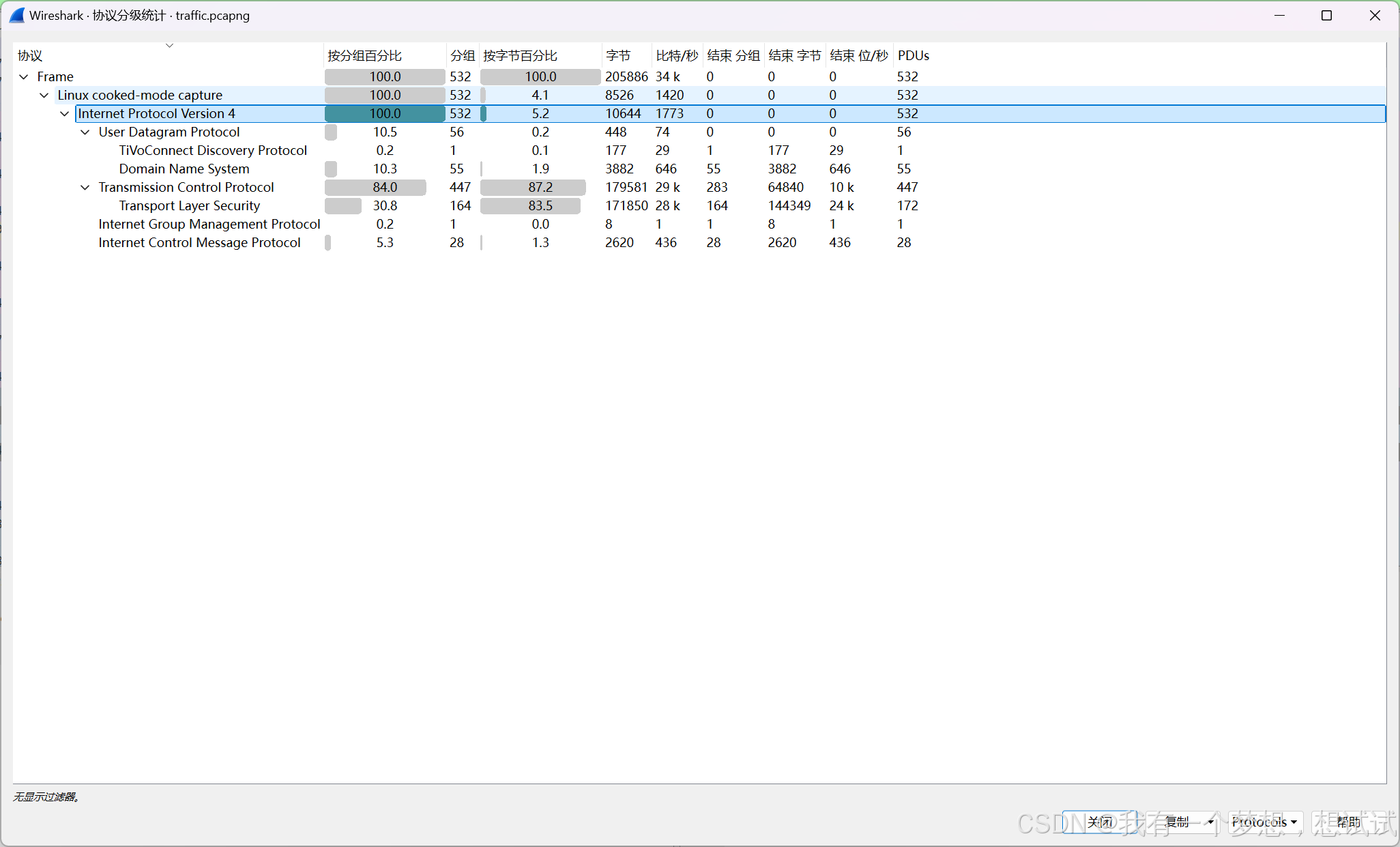Open the Protocols dropdown button

[x=1264, y=822]
